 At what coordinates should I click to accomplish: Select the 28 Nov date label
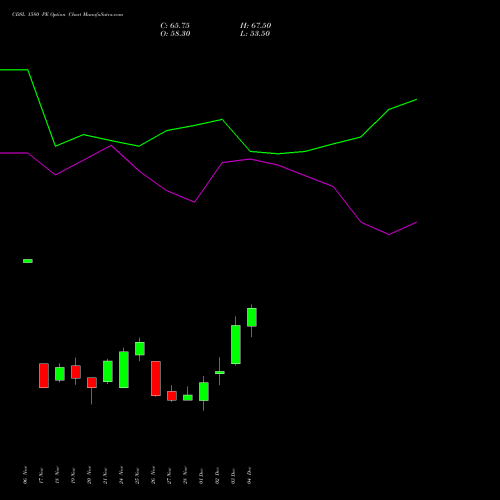[185, 475]
